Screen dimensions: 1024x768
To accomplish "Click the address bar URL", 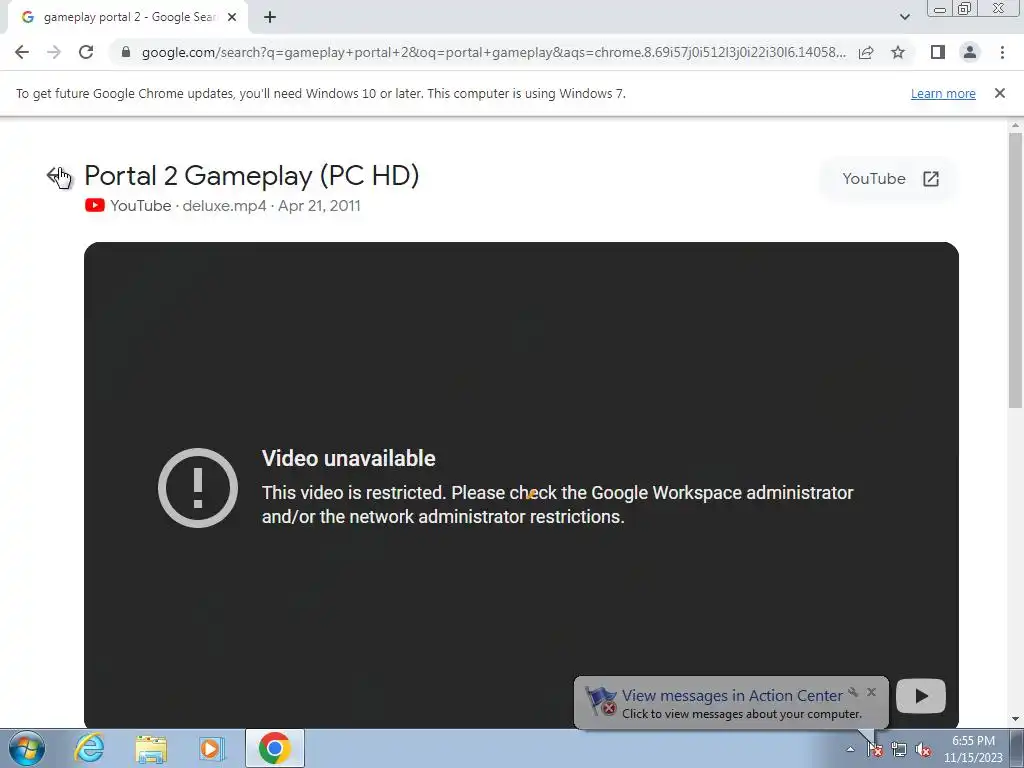I will point(494,52).
